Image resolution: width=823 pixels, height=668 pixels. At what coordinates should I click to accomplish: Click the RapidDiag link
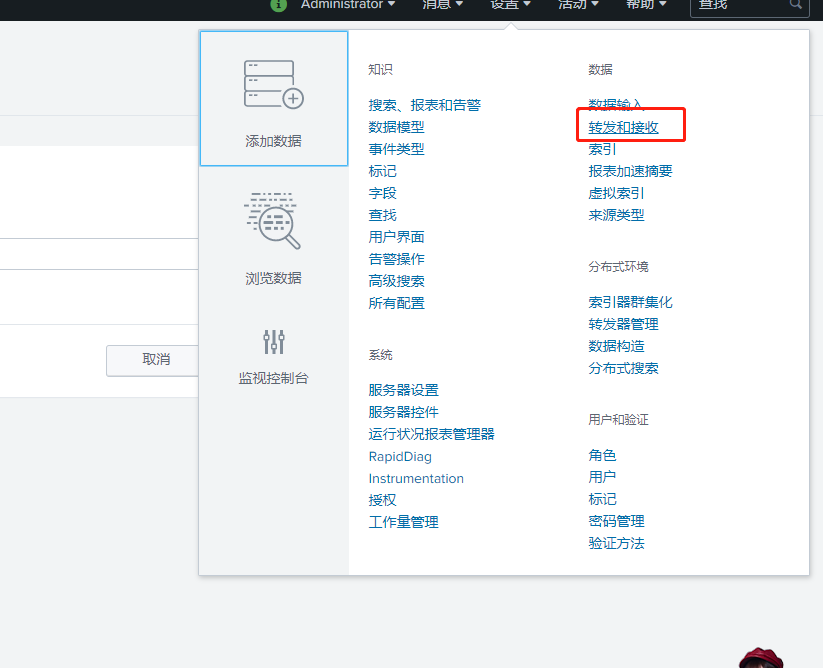(399, 456)
